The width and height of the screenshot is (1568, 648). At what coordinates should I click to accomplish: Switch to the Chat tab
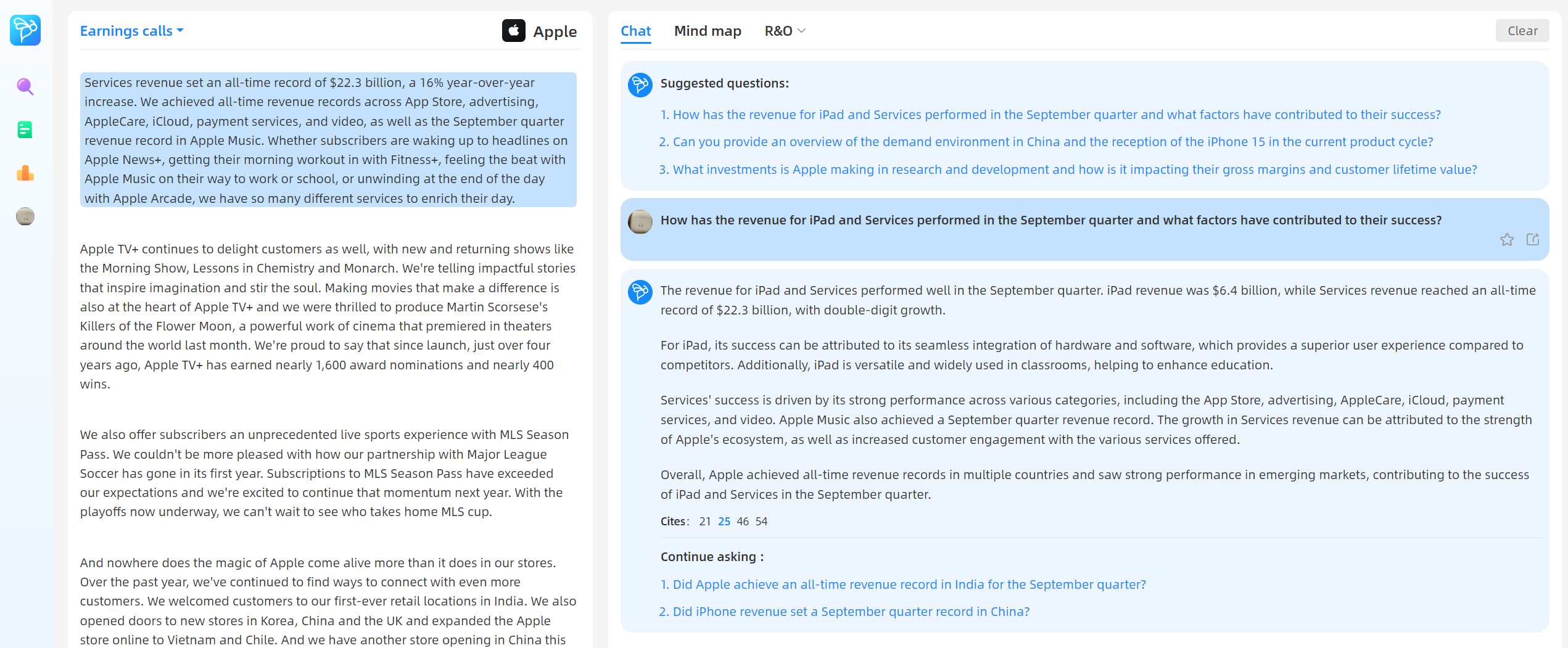click(x=635, y=31)
